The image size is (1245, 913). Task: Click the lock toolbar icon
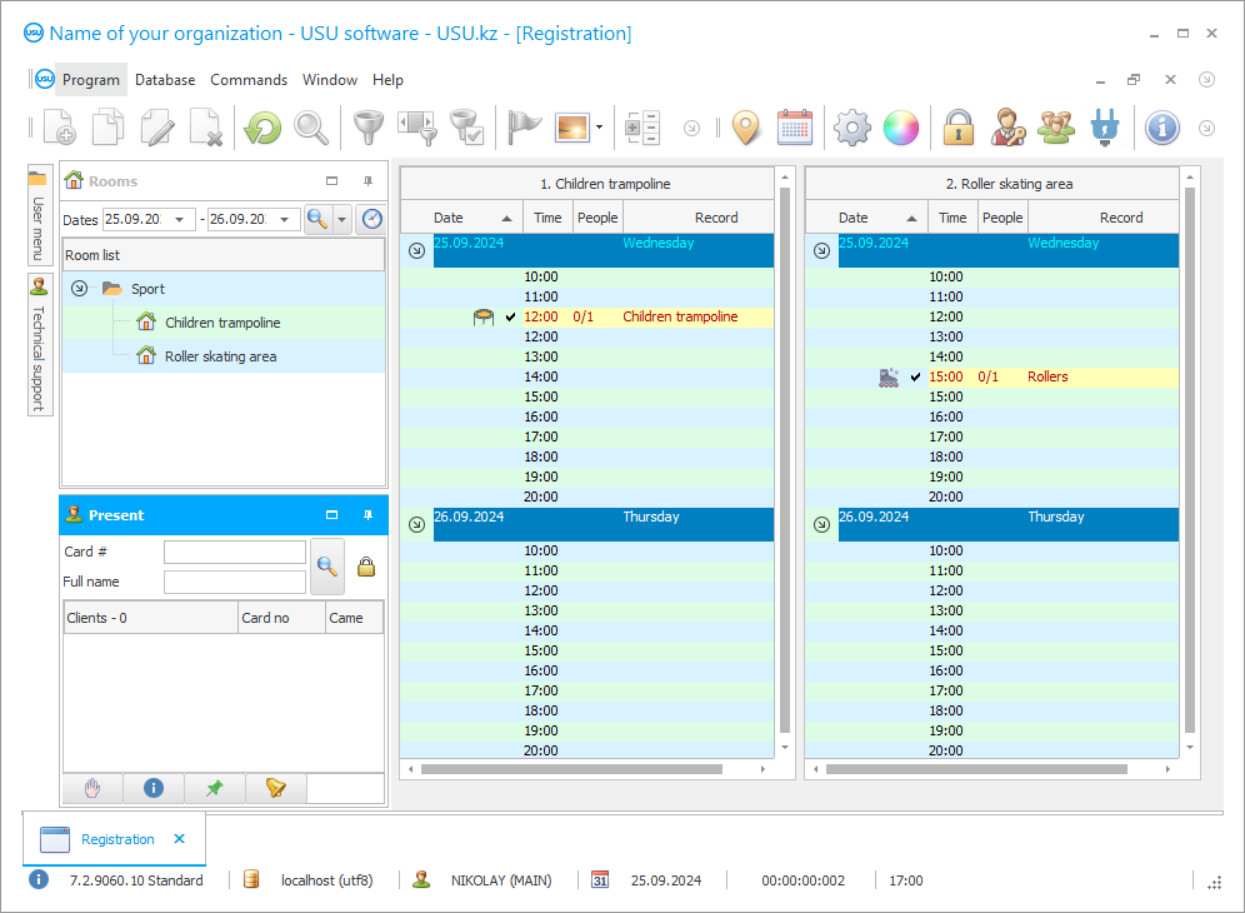tap(957, 127)
